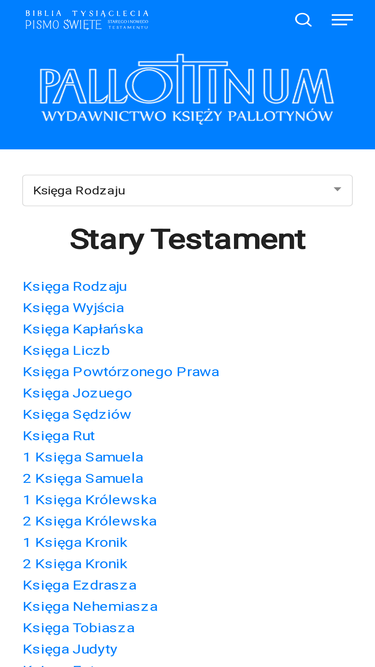This screenshot has width=375, height=667.
Task: Navigate to Księga Jozuego
Action: 77,393
